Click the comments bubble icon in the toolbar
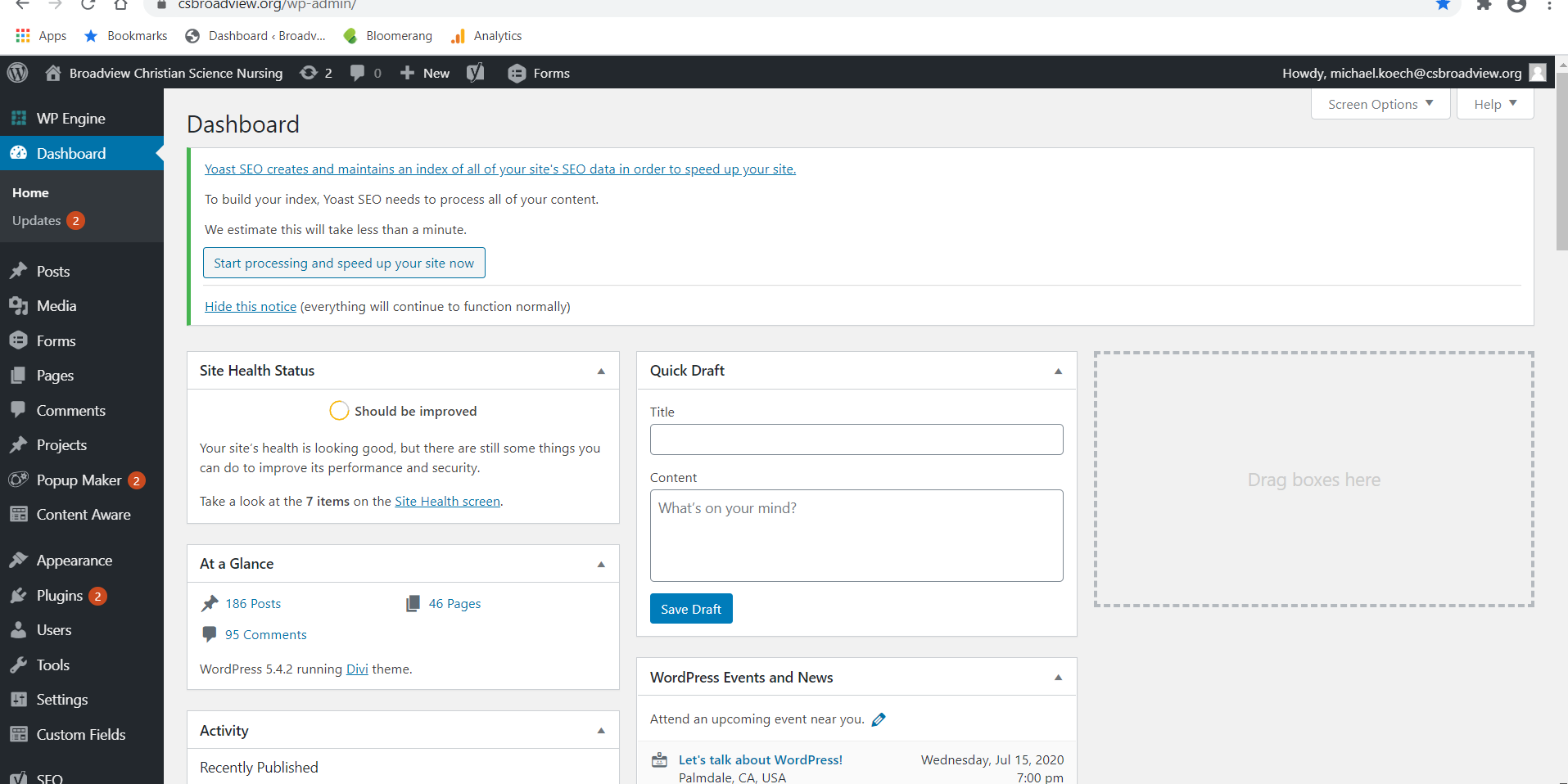This screenshot has width=1568, height=784. pyautogui.click(x=360, y=72)
